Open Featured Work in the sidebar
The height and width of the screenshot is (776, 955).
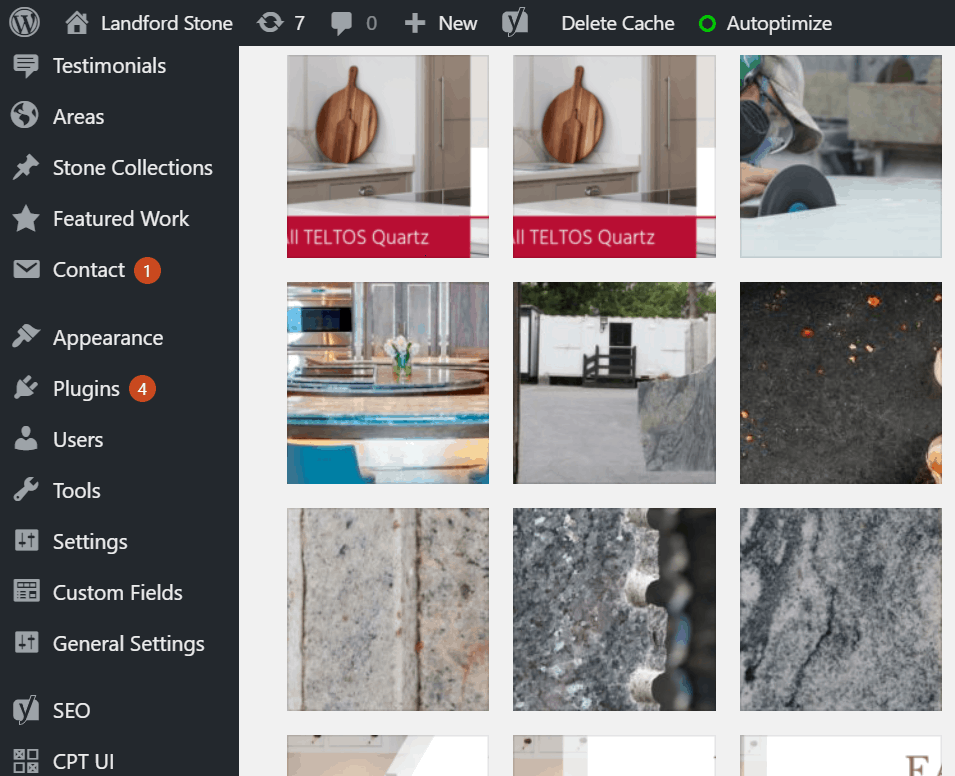121,219
